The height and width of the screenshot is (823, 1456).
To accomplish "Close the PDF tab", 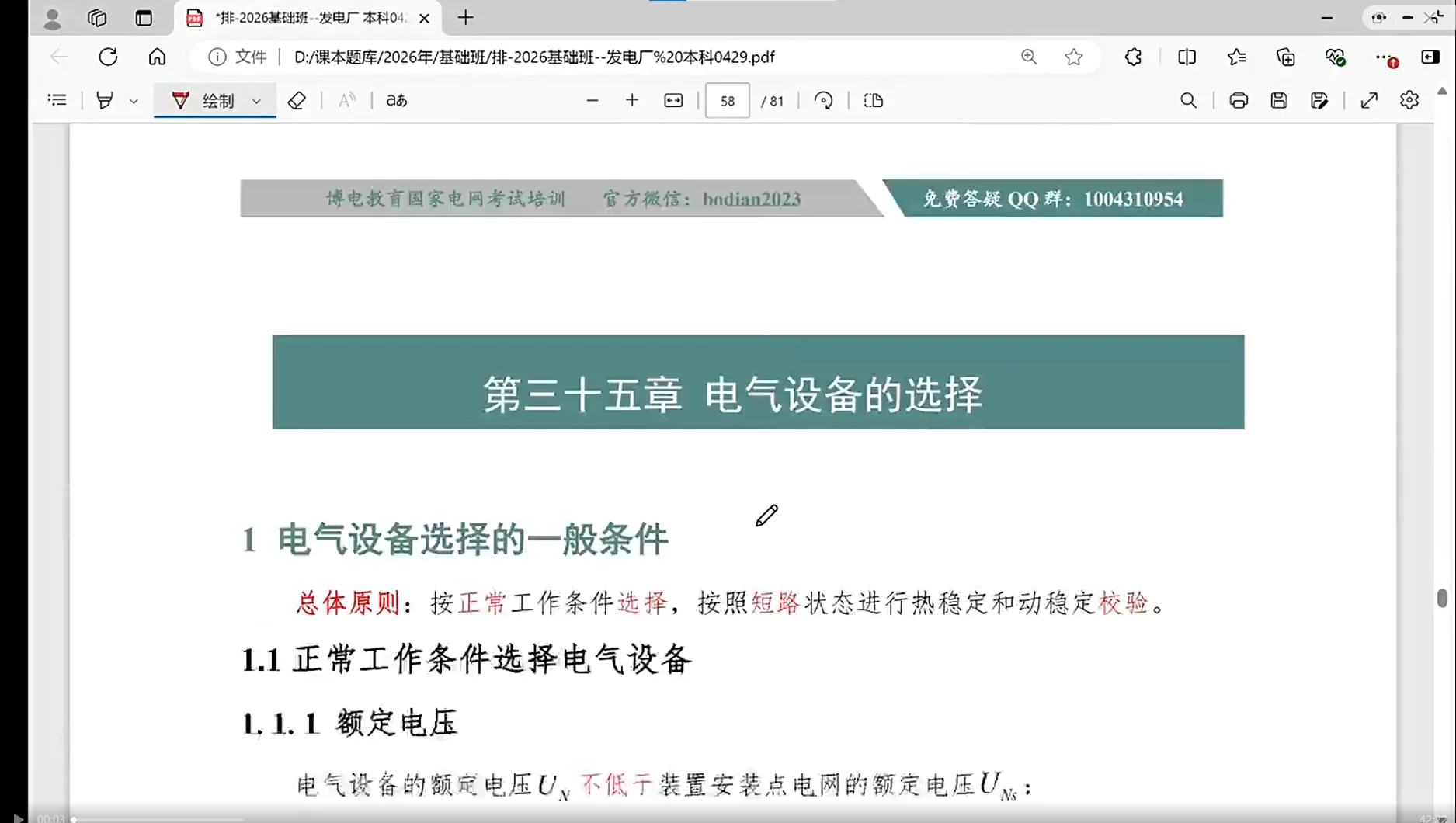I will coord(424,18).
